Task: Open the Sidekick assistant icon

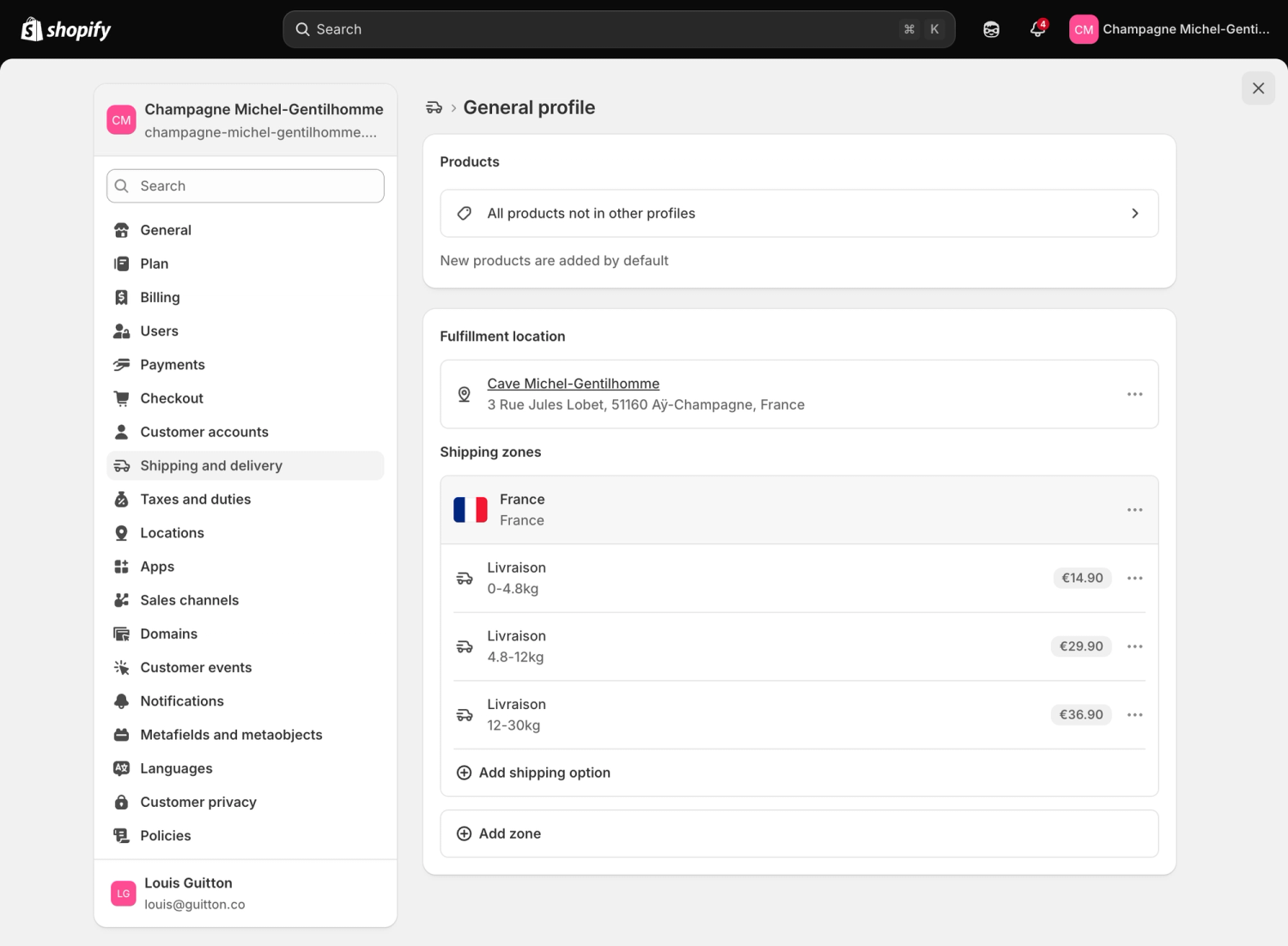Action: point(991,29)
